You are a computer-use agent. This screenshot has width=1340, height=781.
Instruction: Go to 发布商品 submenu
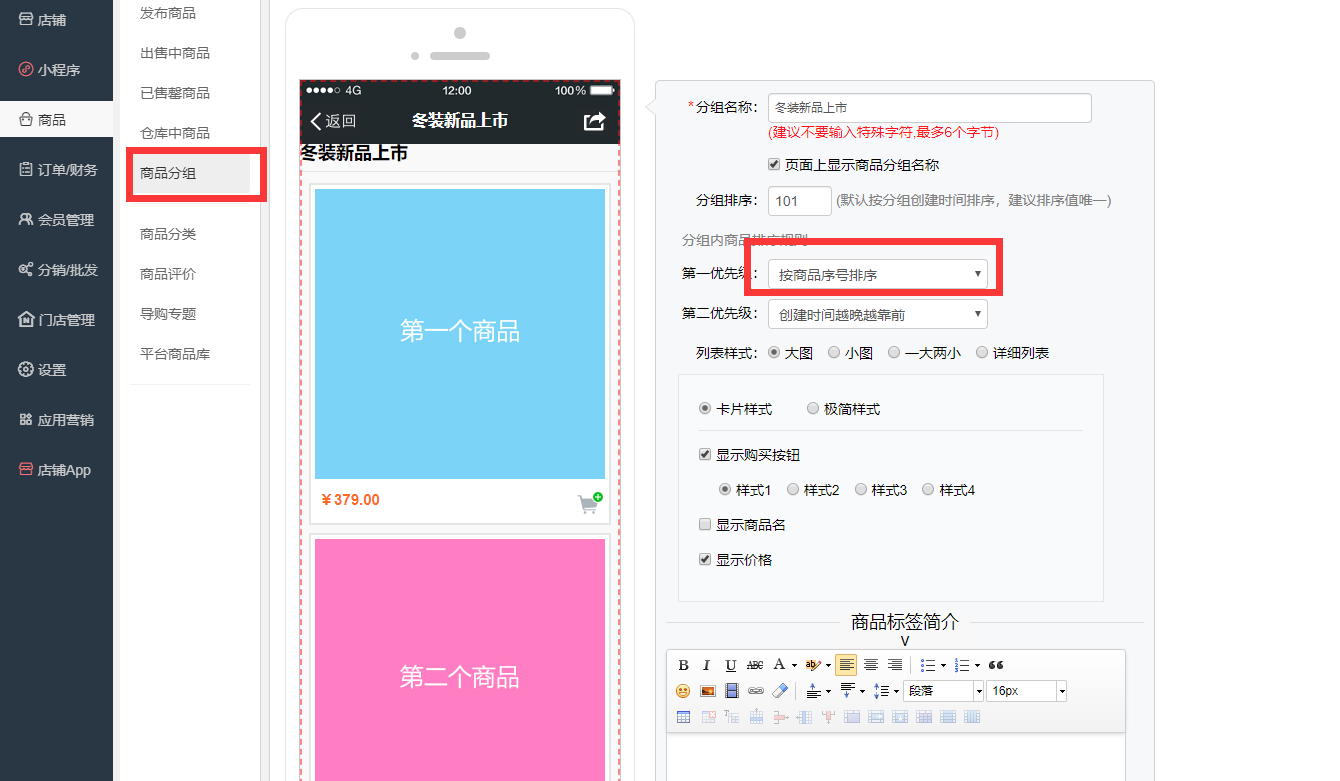[x=168, y=13]
